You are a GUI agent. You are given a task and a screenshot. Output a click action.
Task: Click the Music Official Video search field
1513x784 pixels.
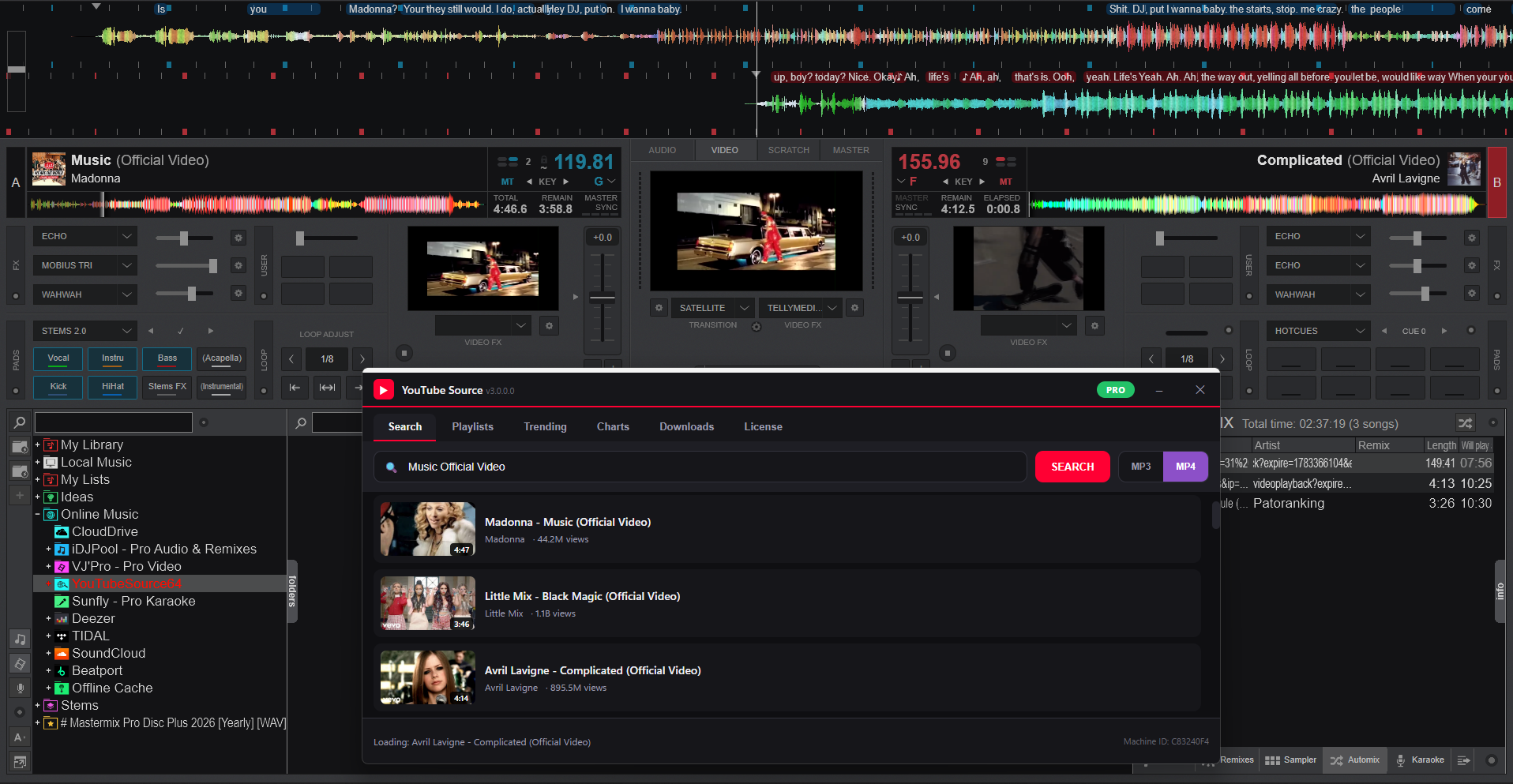[x=700, y=467]
